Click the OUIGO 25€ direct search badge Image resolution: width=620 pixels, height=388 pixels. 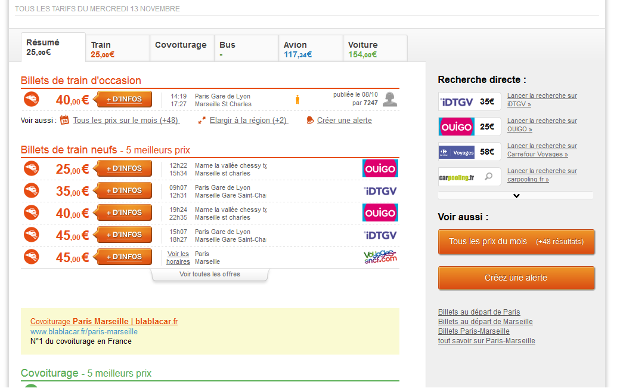[x=469, y=127]
